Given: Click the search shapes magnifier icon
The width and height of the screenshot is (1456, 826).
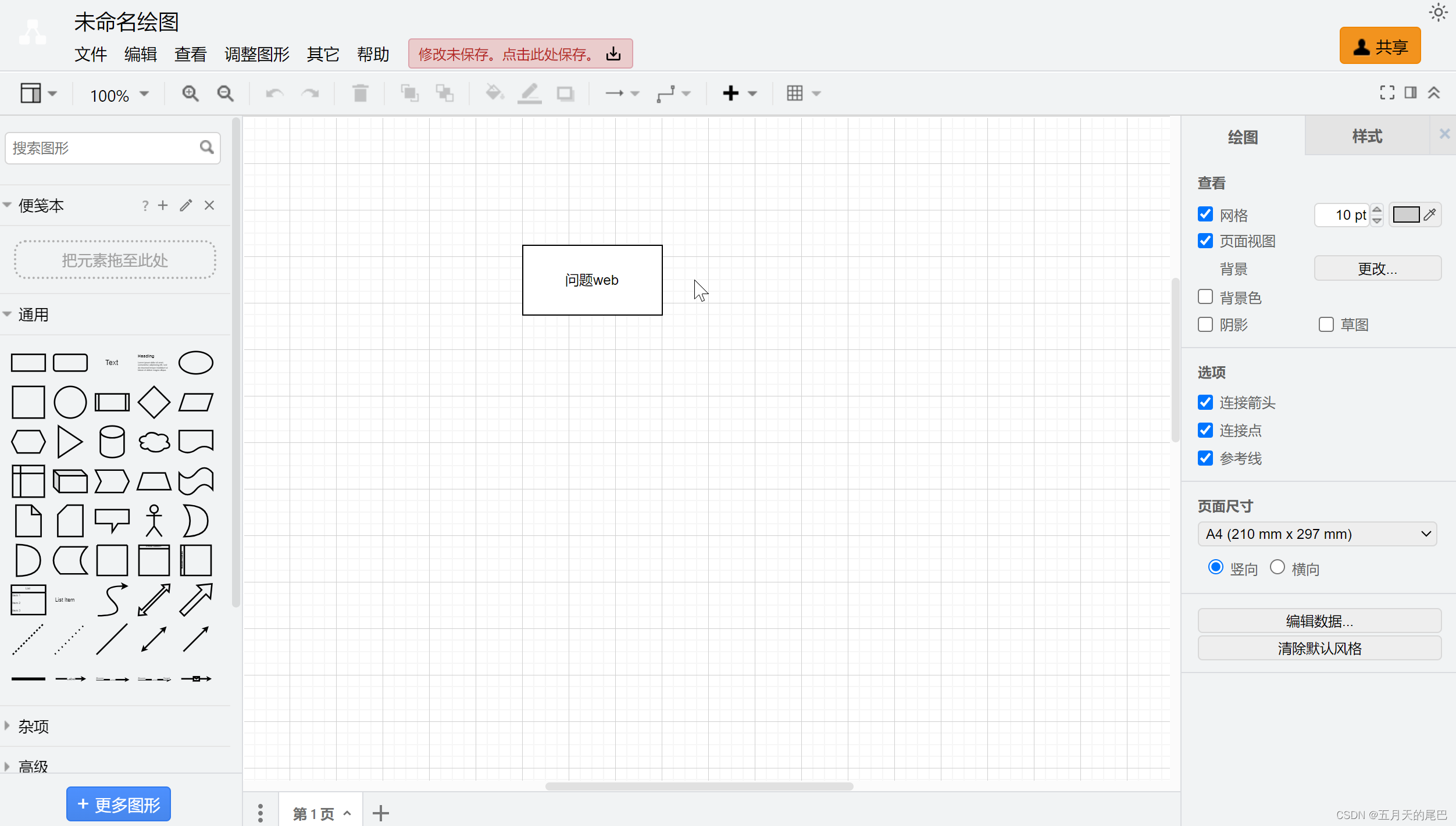Looking at the screenshot, I should coord(206,148).
